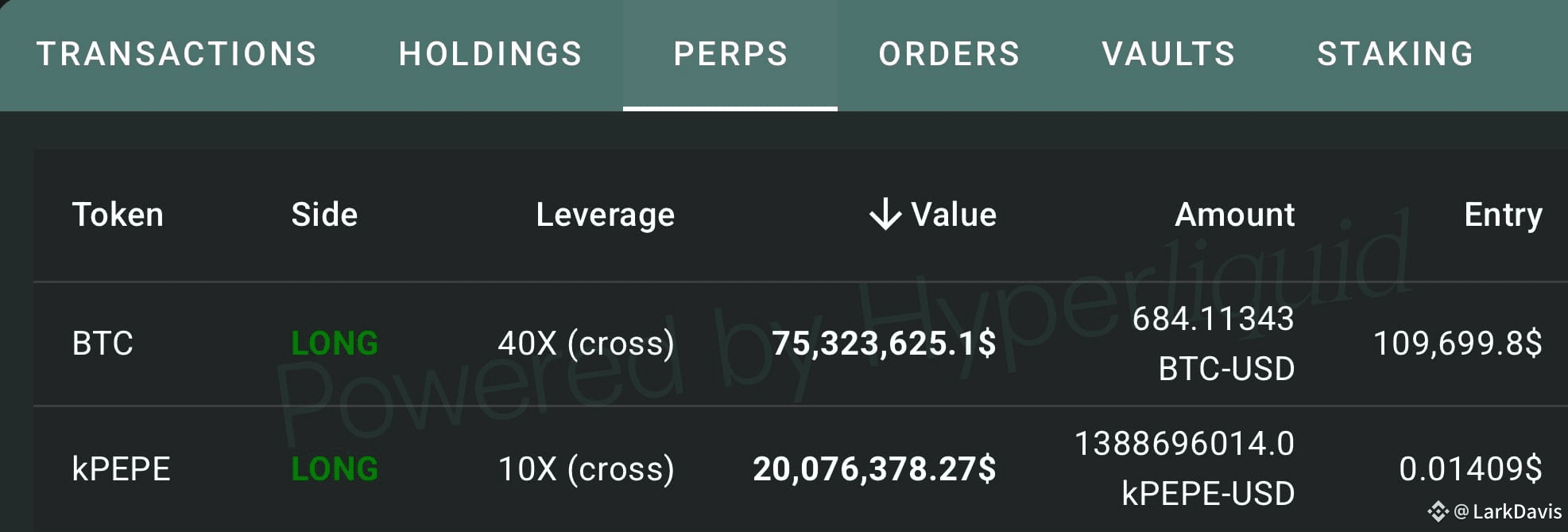Switch to the Holdings tab
Viewport: 1568px width, 532px height.
tap(490, 54)
